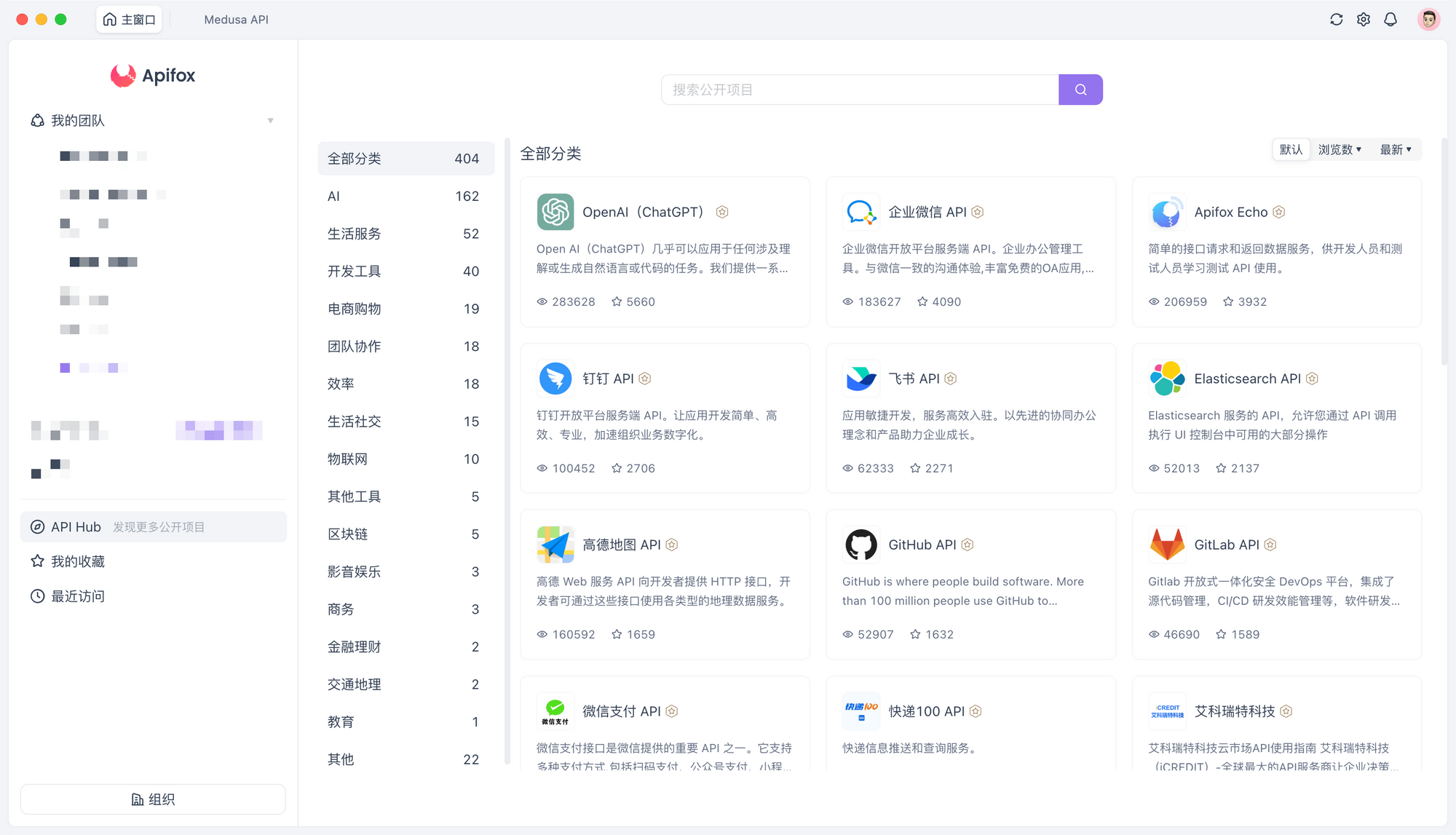Open settings gear icon in title bar

[1364, 20]
